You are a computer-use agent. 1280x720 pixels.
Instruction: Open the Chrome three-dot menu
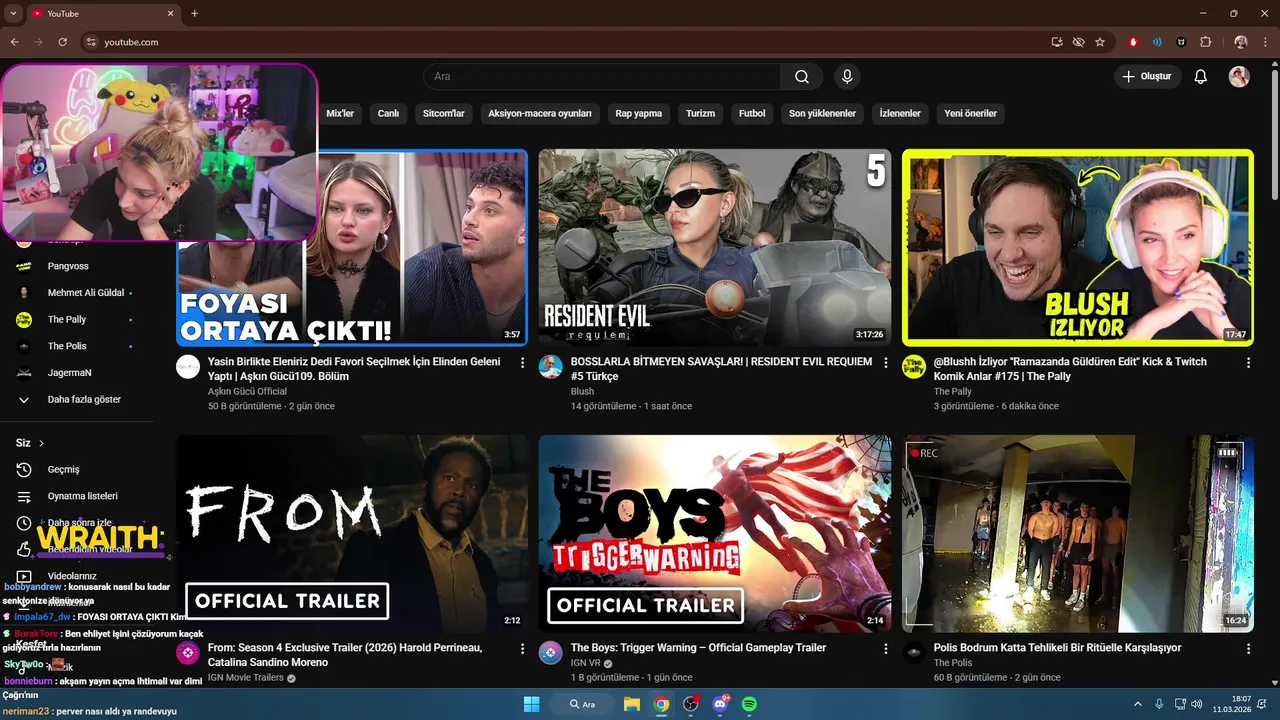click(1265, 42)
